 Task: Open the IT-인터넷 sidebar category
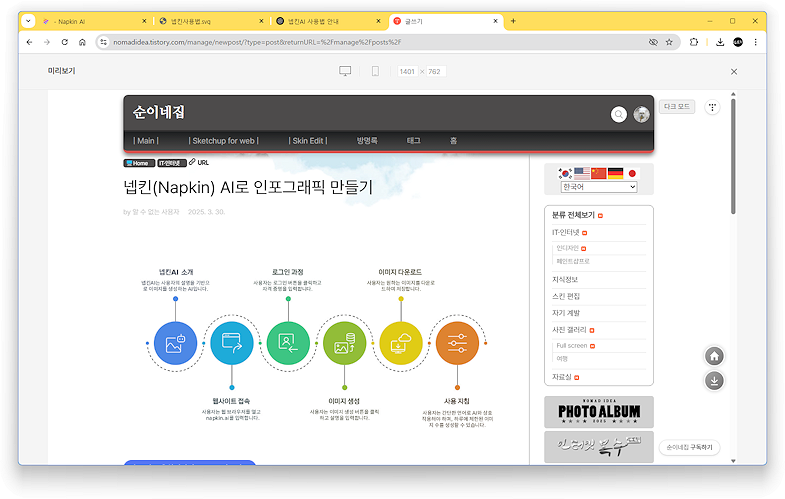point(566,232)
